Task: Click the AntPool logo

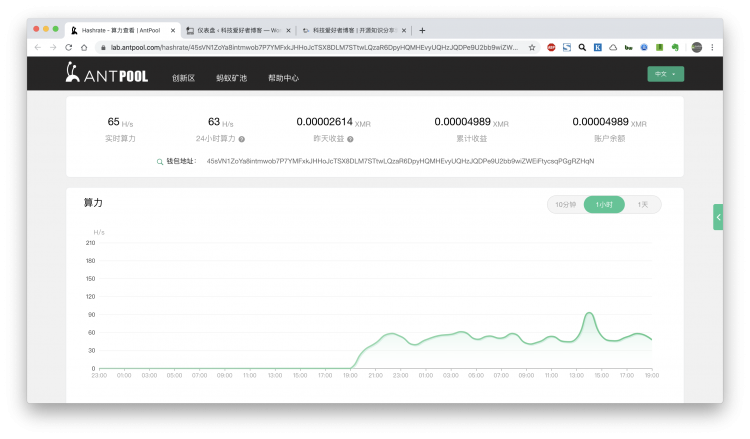Action: coord(107,73)
